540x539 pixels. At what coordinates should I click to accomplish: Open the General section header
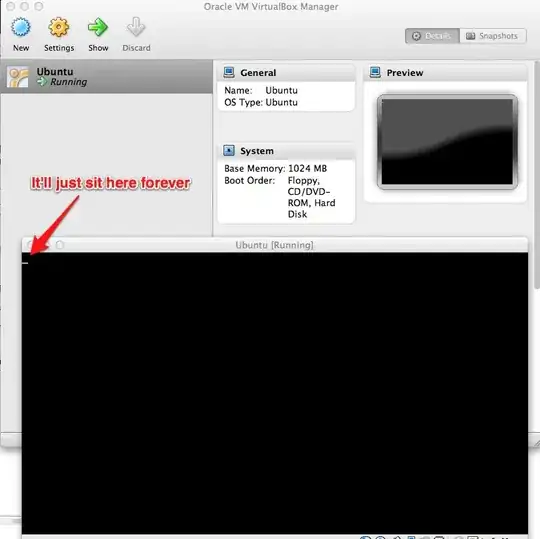pos(286,73)
